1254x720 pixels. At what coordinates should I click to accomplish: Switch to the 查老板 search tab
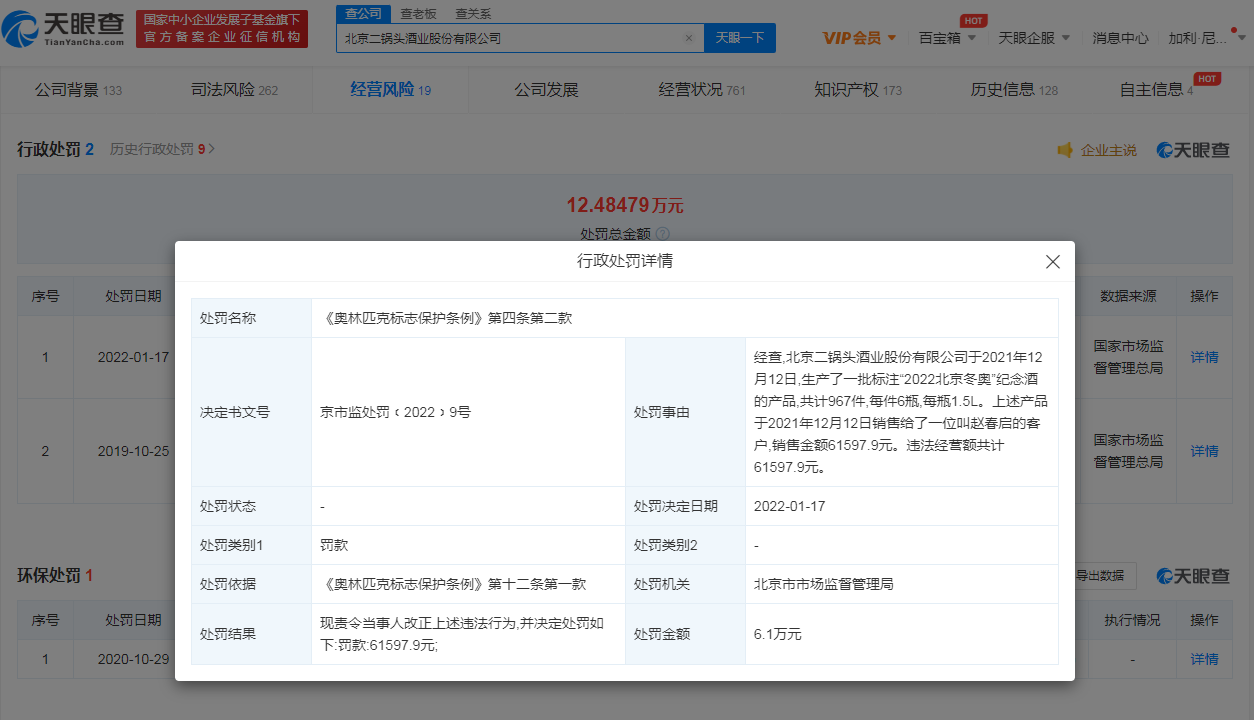coord(417,14)
